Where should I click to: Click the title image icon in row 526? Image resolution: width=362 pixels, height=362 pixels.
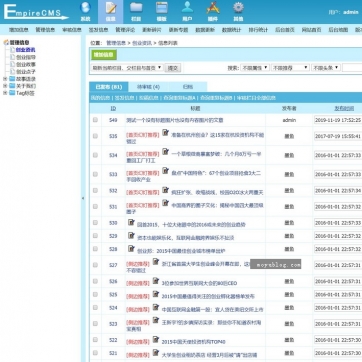click(x=156, y=281)
